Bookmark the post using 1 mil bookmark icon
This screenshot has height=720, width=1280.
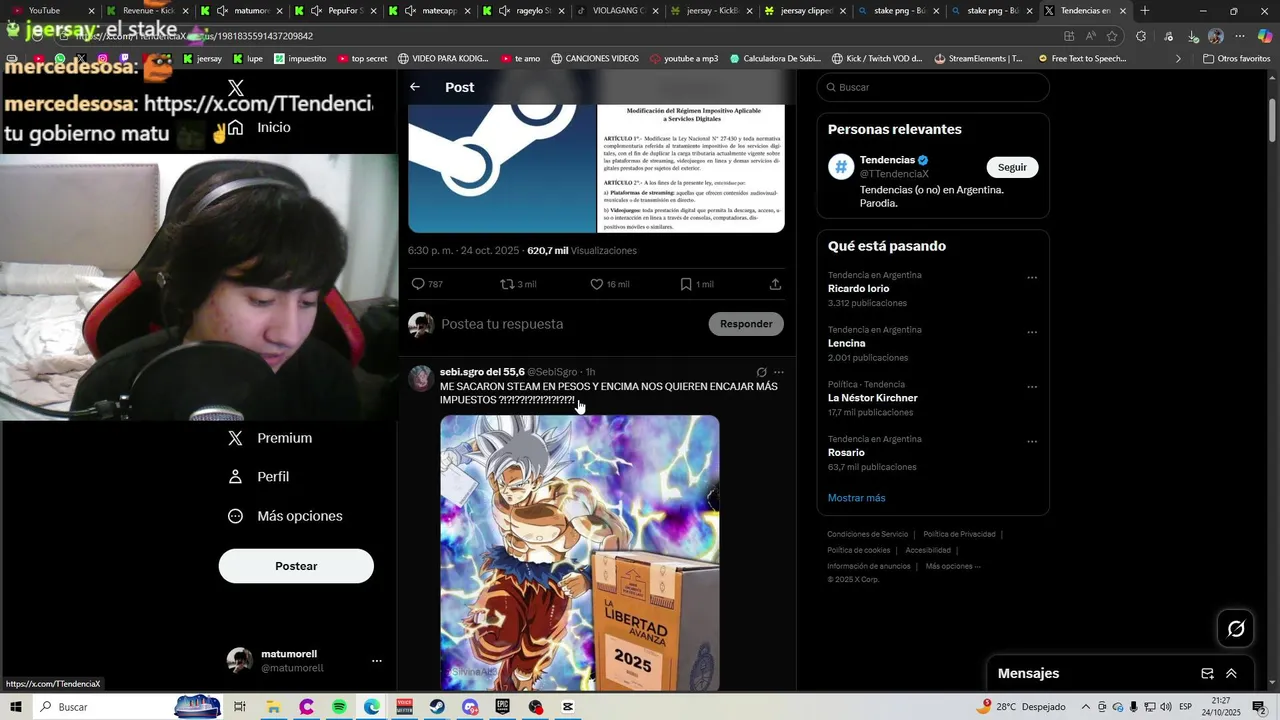696,284
